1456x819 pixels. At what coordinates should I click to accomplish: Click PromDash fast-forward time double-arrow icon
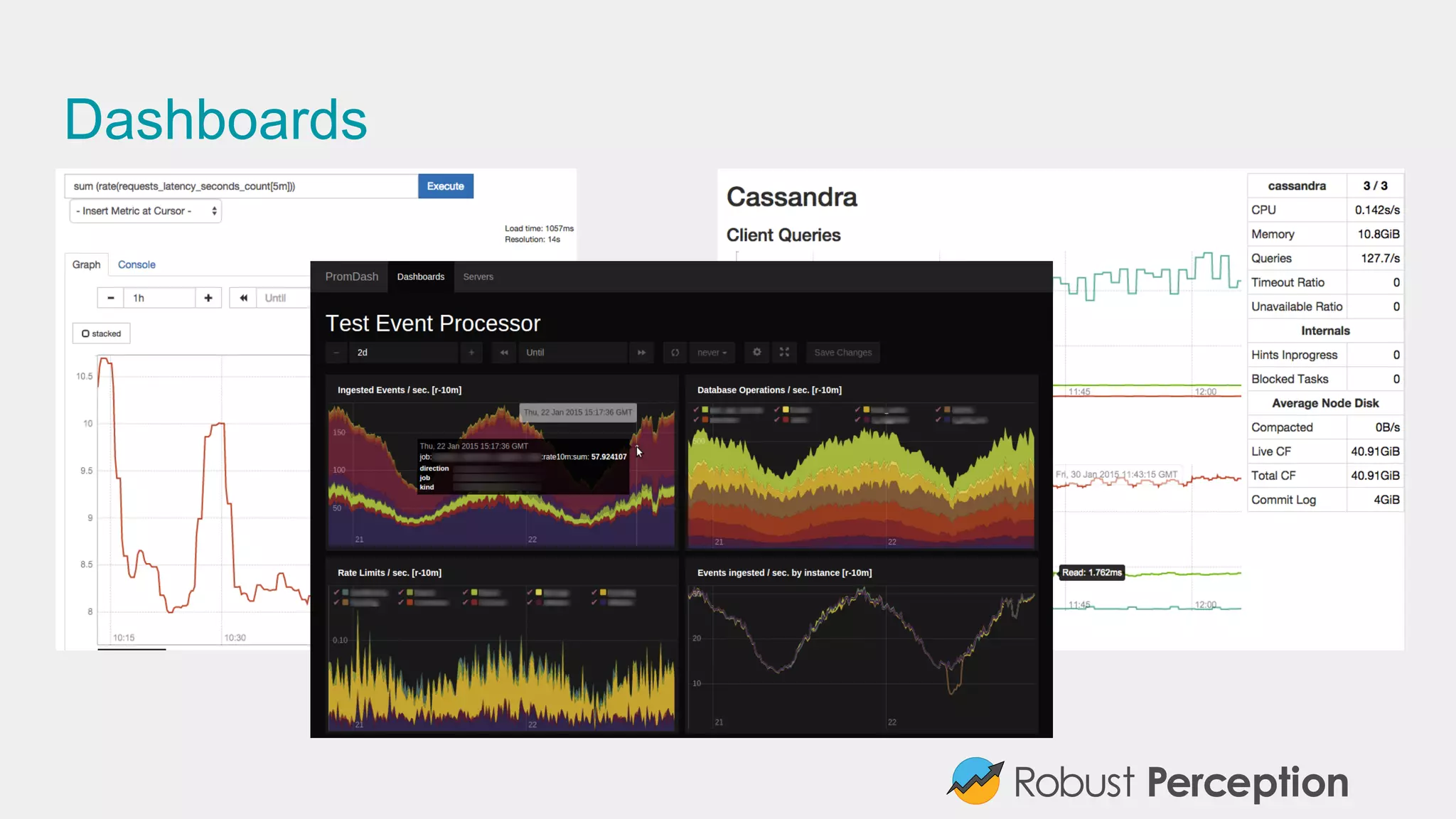point(641,353)
